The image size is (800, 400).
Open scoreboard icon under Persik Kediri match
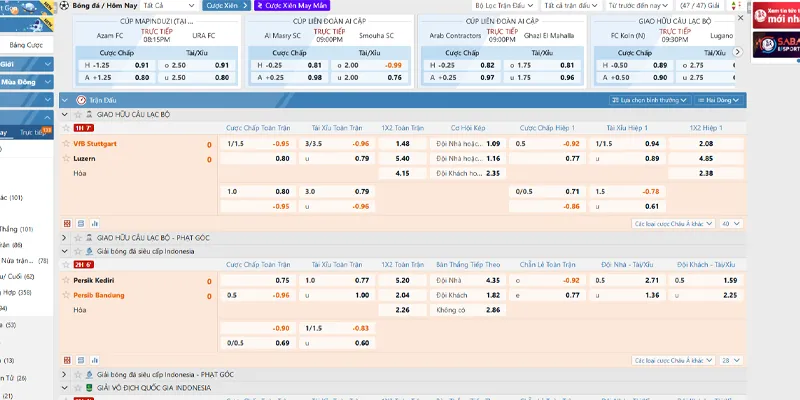(x=67, y=360)
